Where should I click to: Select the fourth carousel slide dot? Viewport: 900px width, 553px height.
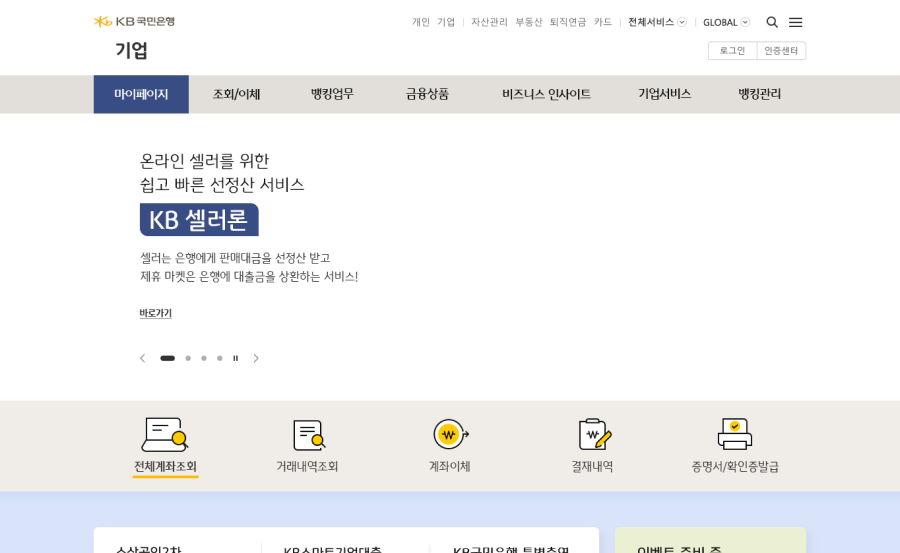pyautogui.click(x=220, y=358)
